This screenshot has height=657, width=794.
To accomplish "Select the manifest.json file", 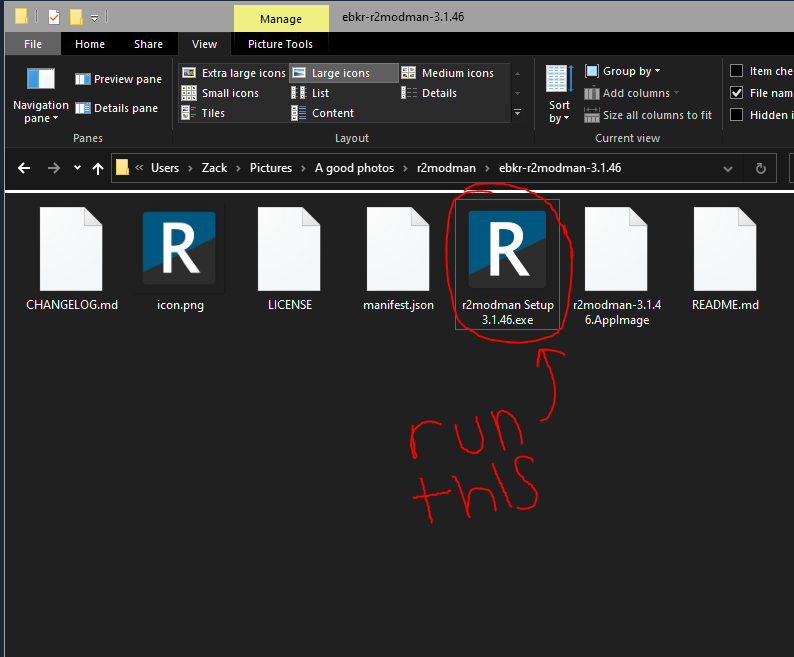I will tap(398, 259).
